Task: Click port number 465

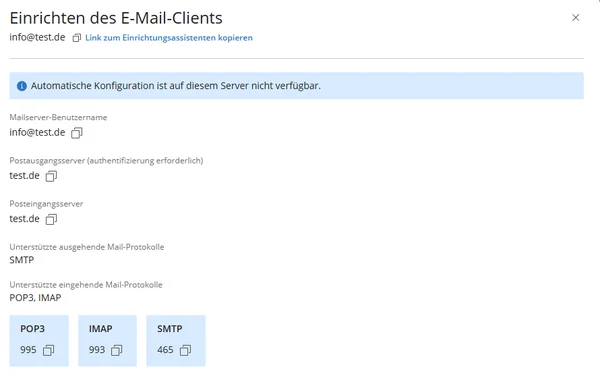Action: point(165,350)
